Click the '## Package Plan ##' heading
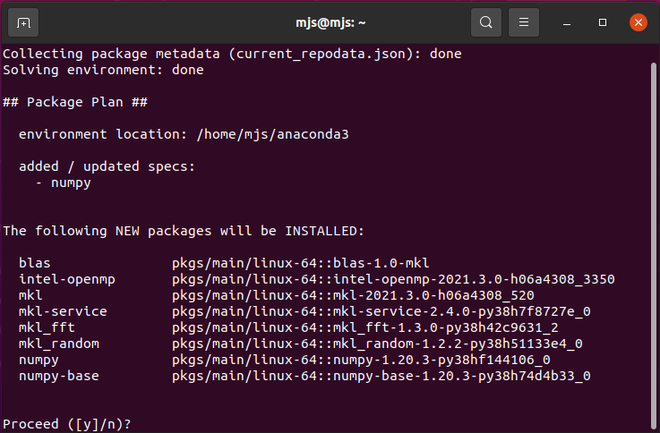 coord(75,102)
